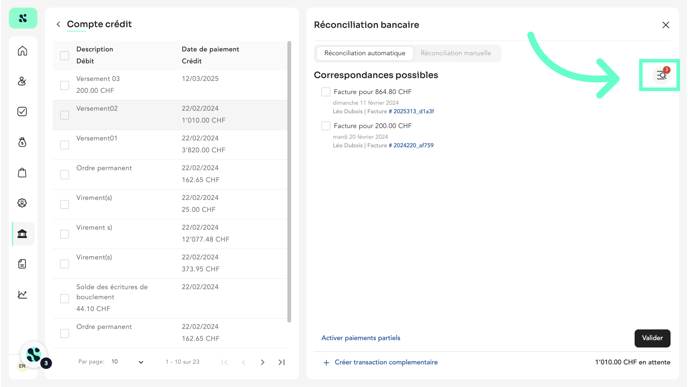Open the contacts icon in sidebar

(x=22, y=81)
